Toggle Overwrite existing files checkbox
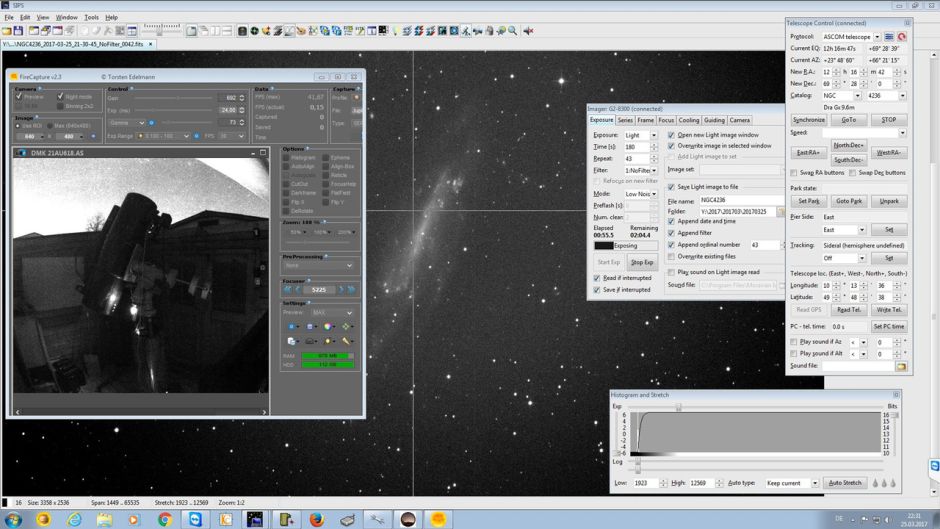The image size is (940, 529). 671,256
